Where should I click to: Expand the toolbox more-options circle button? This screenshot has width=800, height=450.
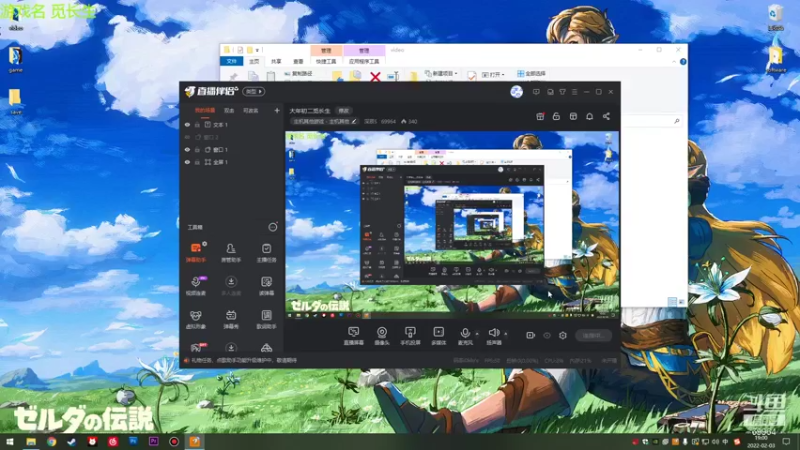(x=273, y=227)
